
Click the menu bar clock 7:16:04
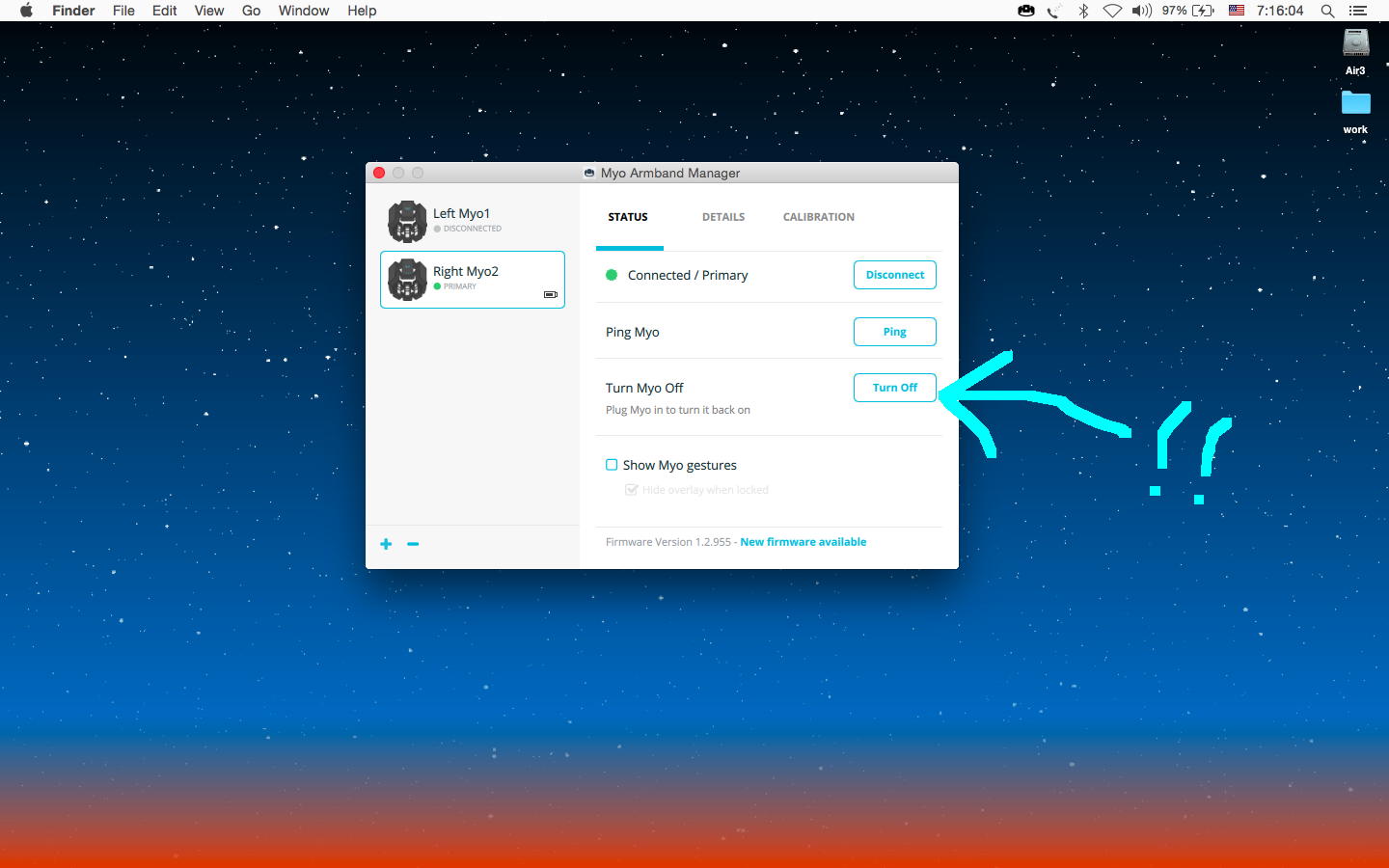(x=1280, y=11)
